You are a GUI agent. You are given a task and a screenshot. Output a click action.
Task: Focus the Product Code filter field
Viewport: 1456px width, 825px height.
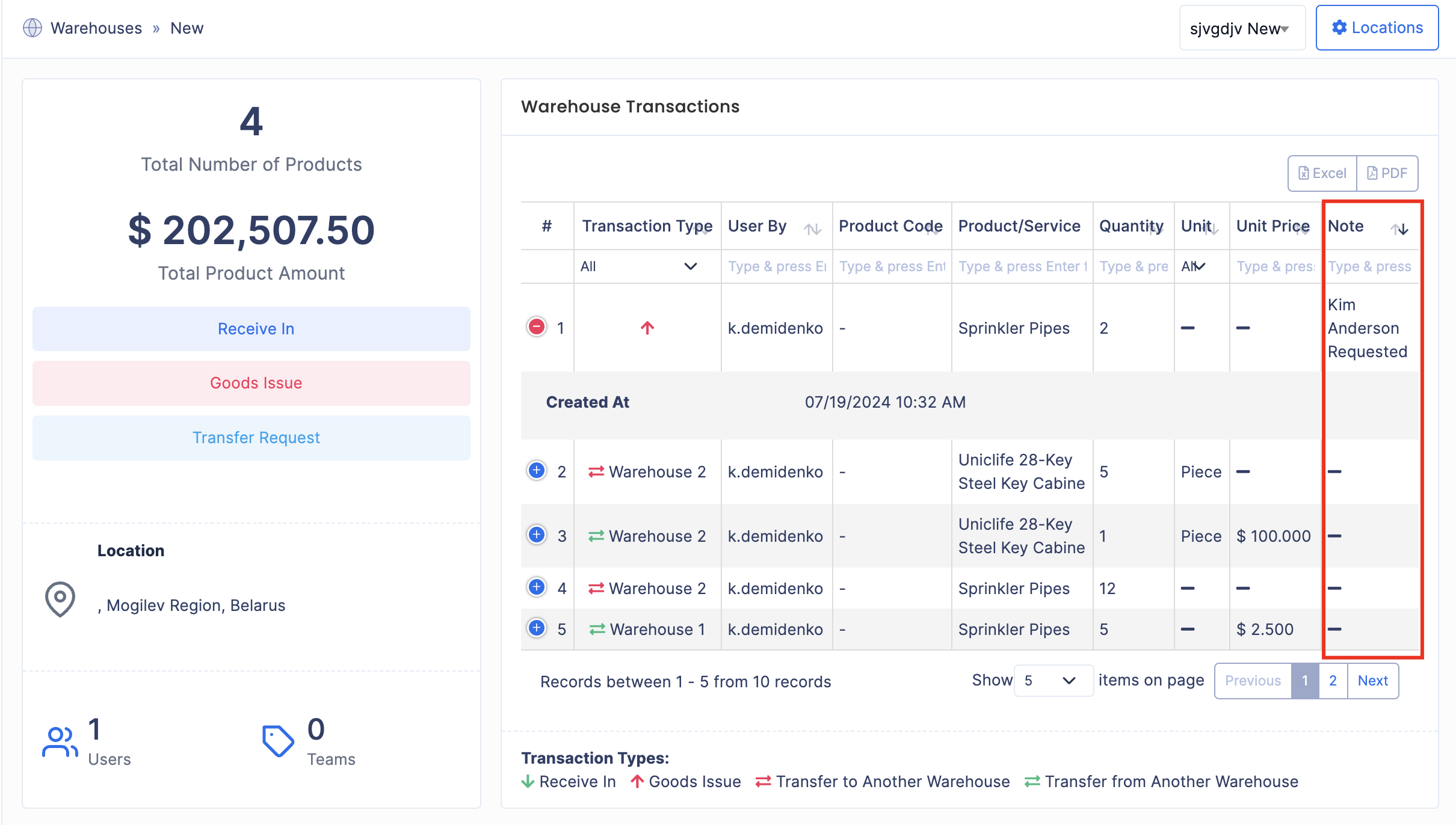tap(892, 266)
